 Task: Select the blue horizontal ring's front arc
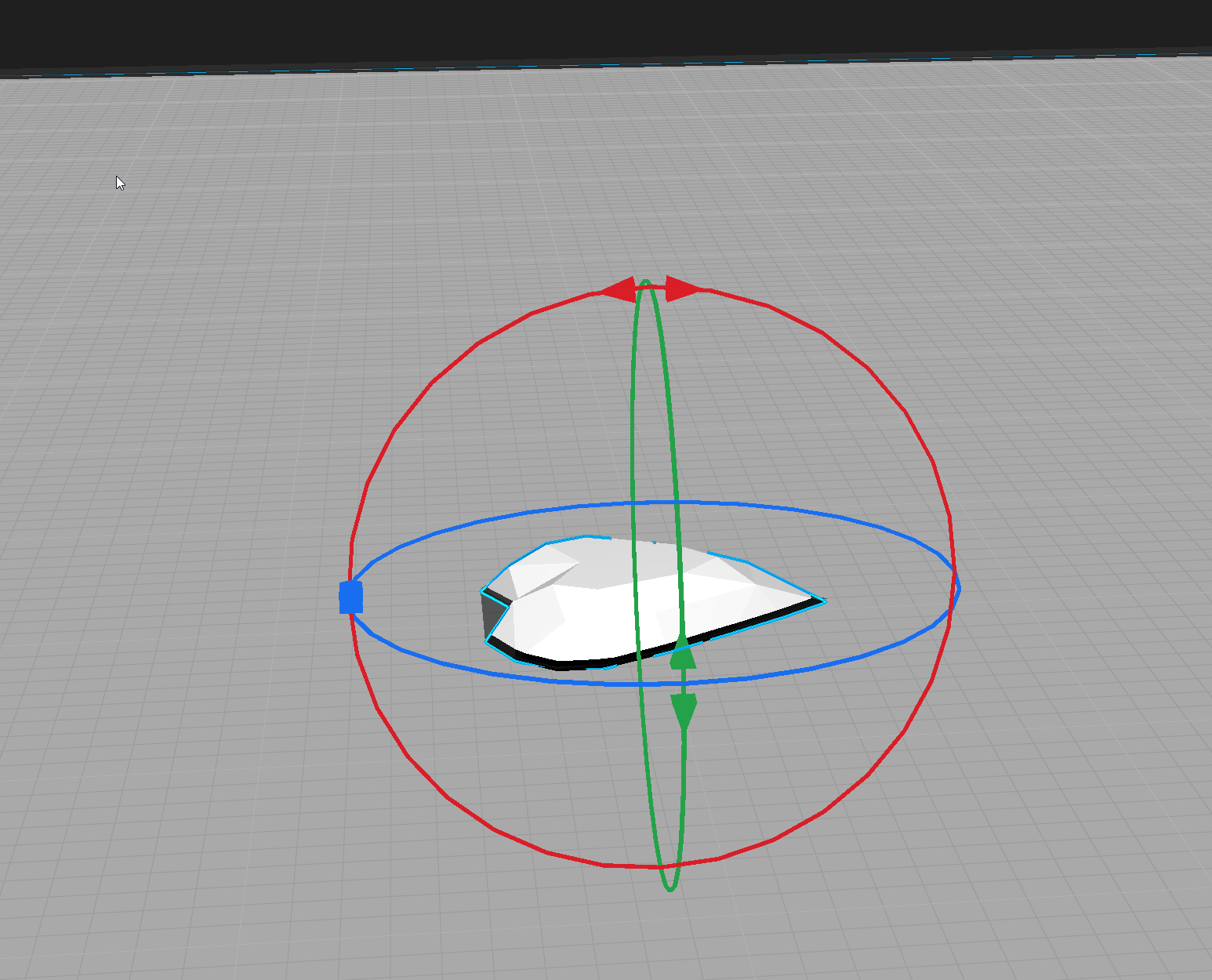click(549, 676)
